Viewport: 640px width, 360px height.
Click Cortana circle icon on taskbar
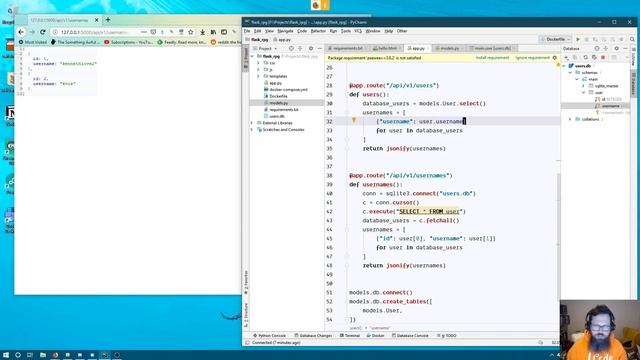pyautogui.click(x=18, y=355)
